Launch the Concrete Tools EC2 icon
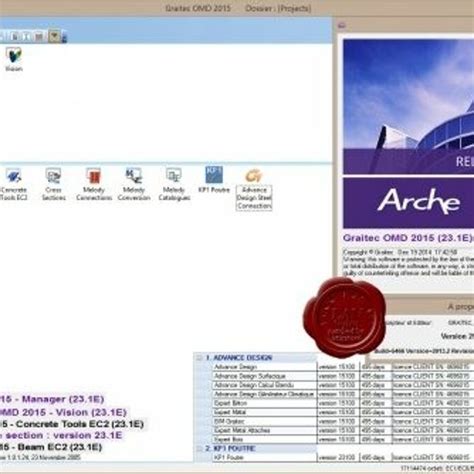The image size is (474, 474). 13,184
